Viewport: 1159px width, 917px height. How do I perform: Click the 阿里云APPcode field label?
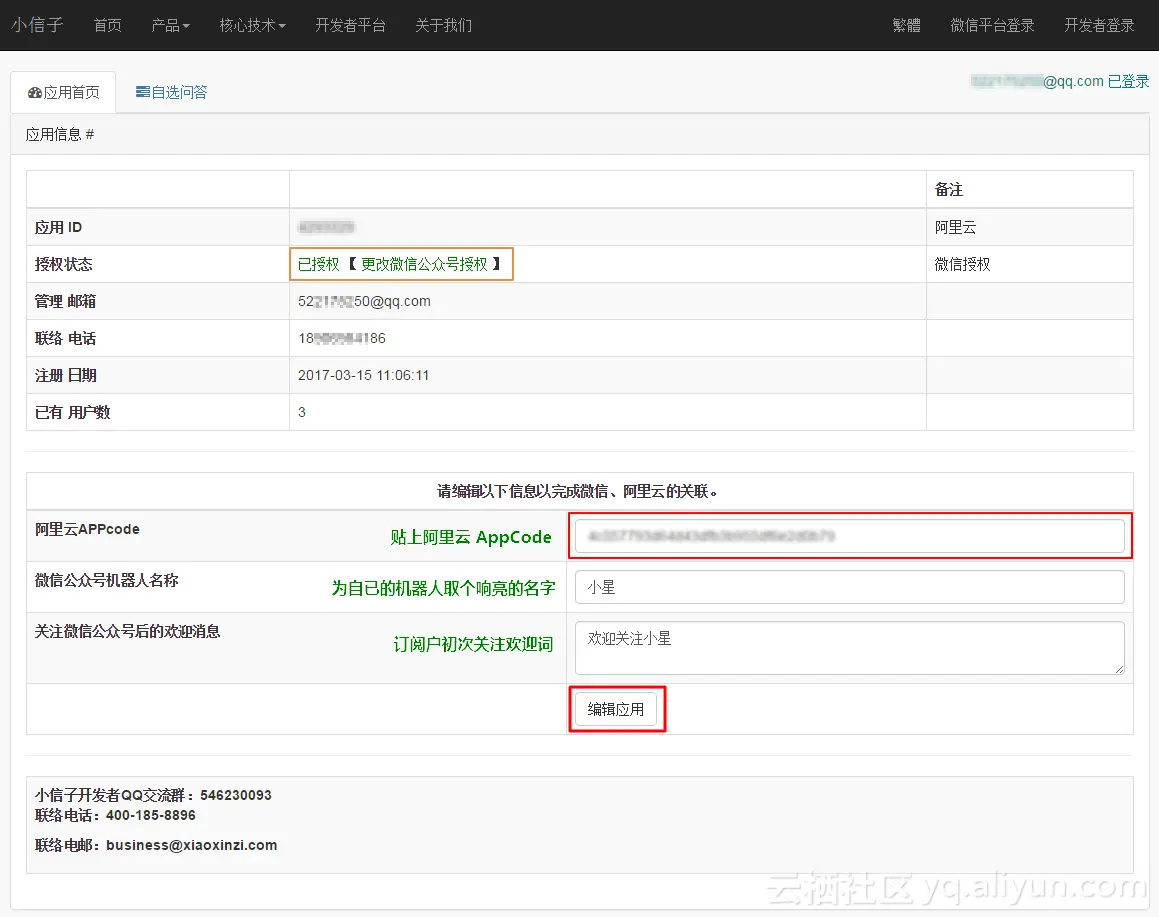tap(87, 529)
